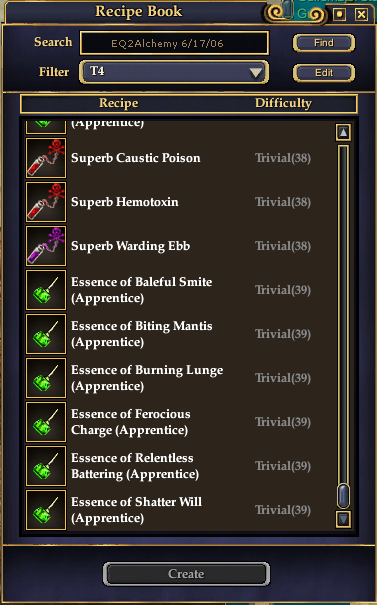Open the T4 filter dropdown
Image resolution: width=377 pixels, height=605 pixels.
click(x=174, y=72)
